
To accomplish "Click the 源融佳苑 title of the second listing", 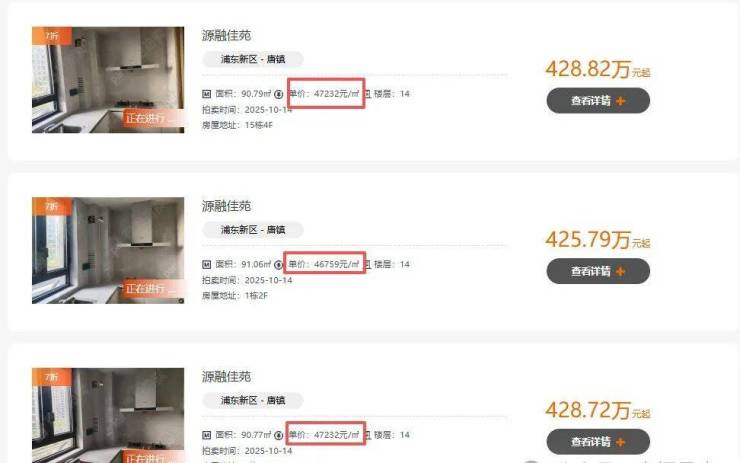I will click(227, 206).
